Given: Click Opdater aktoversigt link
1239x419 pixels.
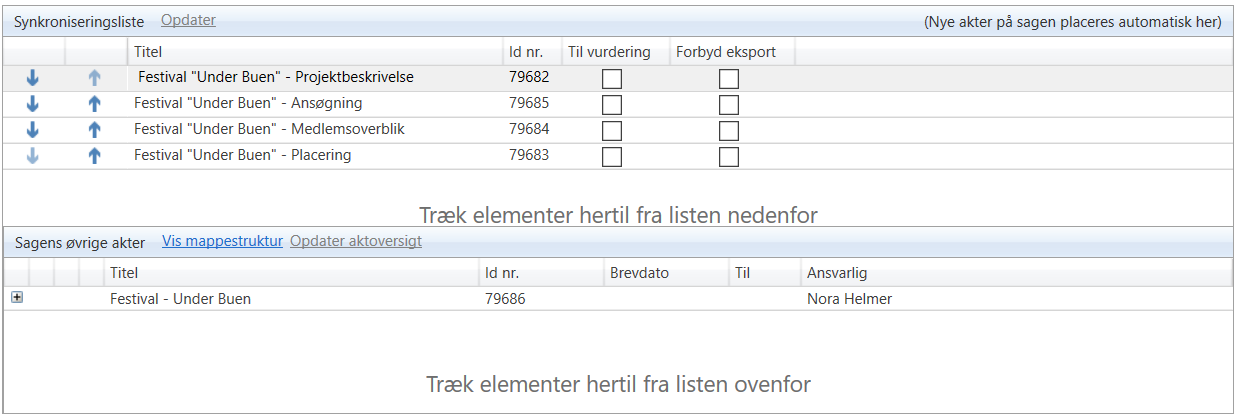Looking at the screenshot, I should [x=355, y=241].
